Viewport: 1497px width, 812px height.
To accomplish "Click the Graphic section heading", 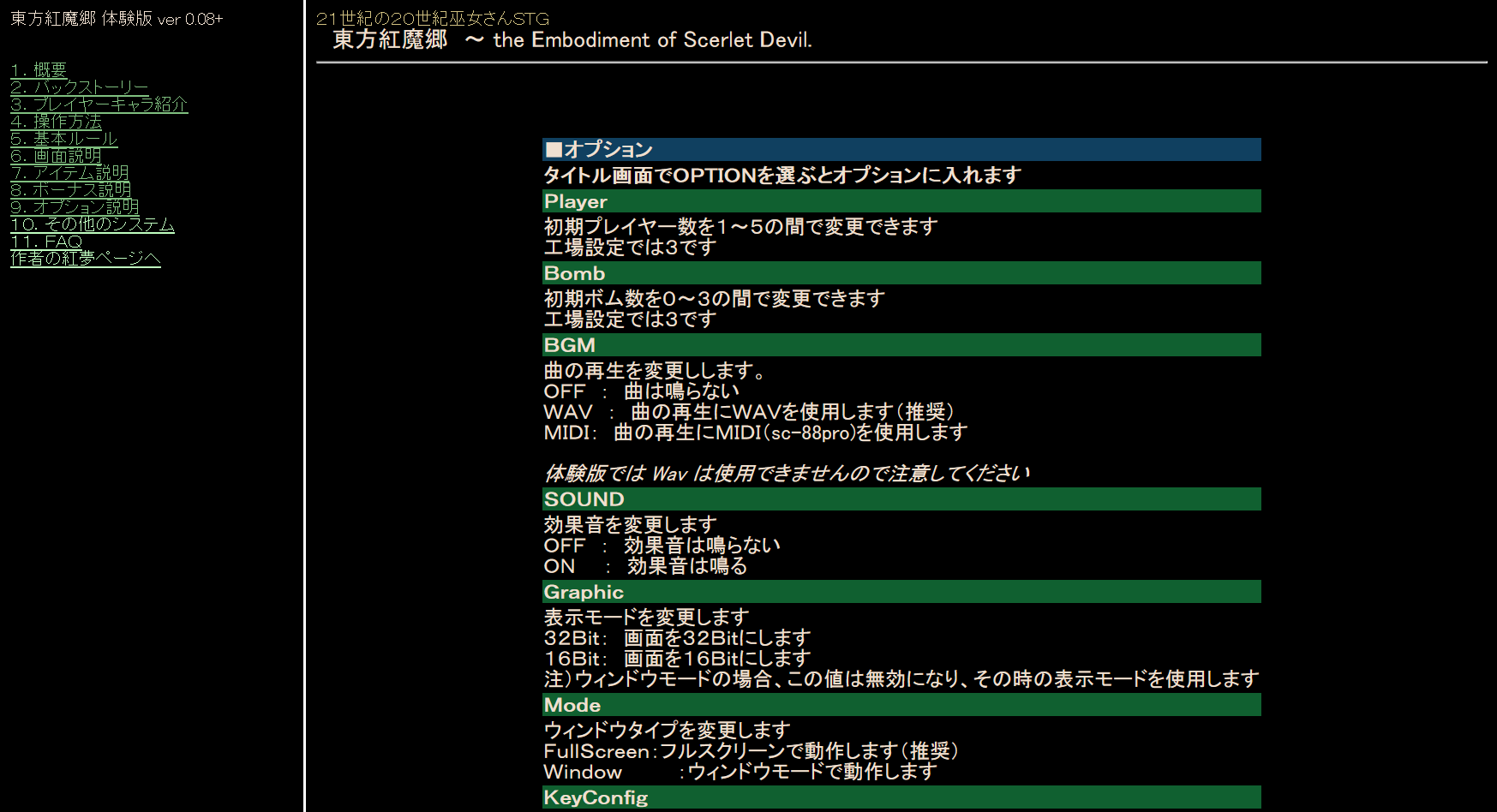I will click(901, 592).
